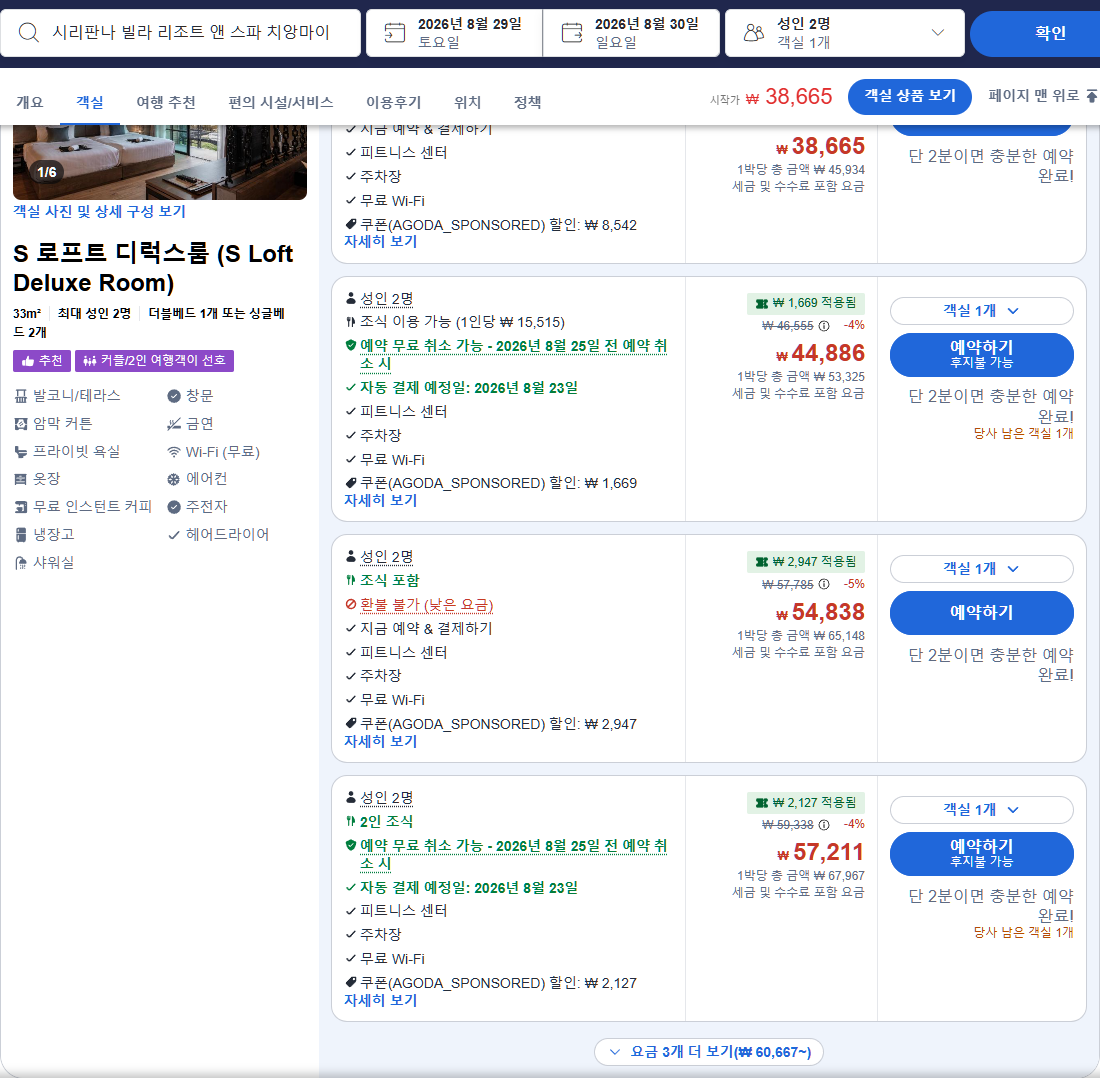
Task: Click the 옷장 closet icon
Action: (x=21, y=479)
